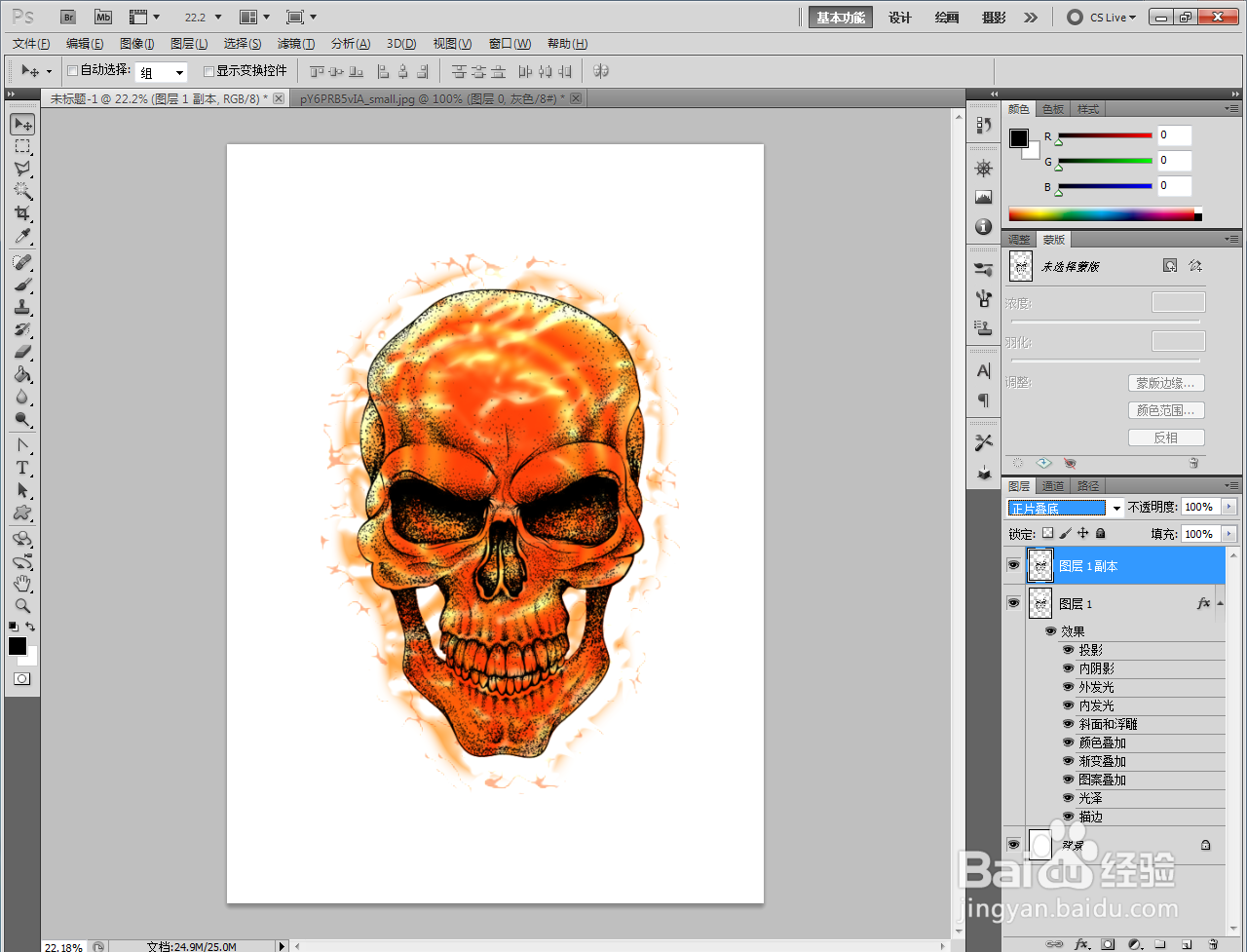Toggle visibility of 描边 effect
Viewport: 1247px width, 952px height.
(x=1069, y=817)
